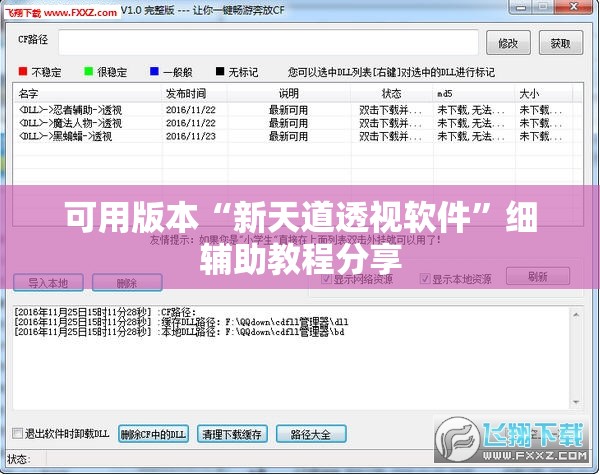
Task: Open the 路径大全 button
Action: (311, 434)
